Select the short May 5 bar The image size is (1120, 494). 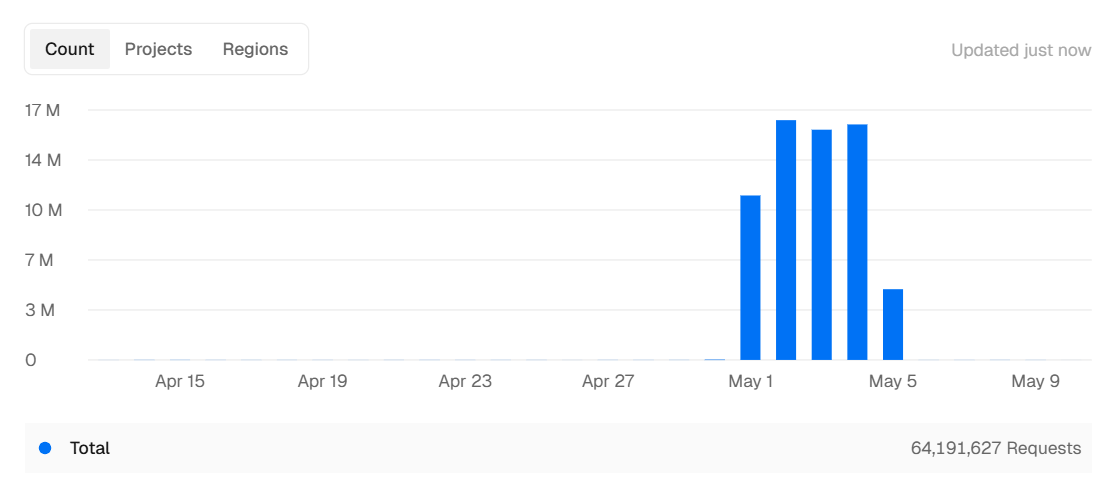coord(893,324)
